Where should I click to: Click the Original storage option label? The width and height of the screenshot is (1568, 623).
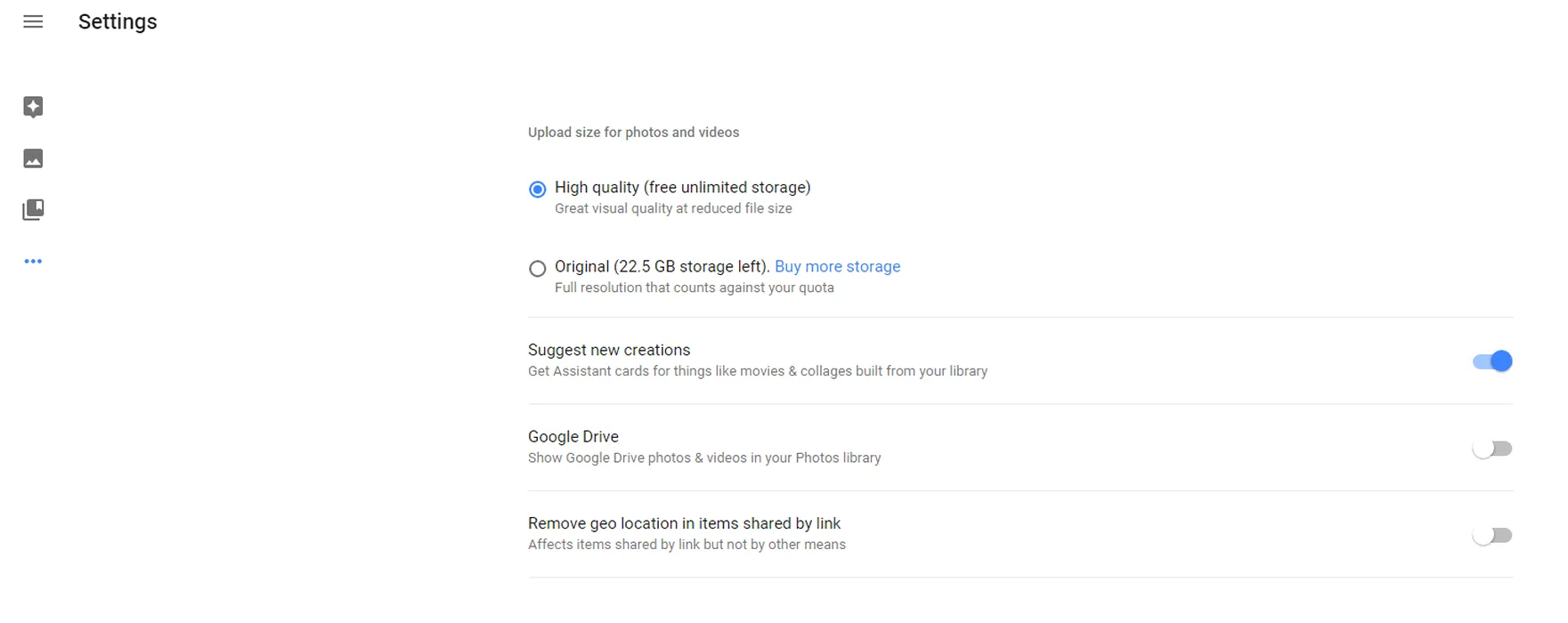(662, 267)
